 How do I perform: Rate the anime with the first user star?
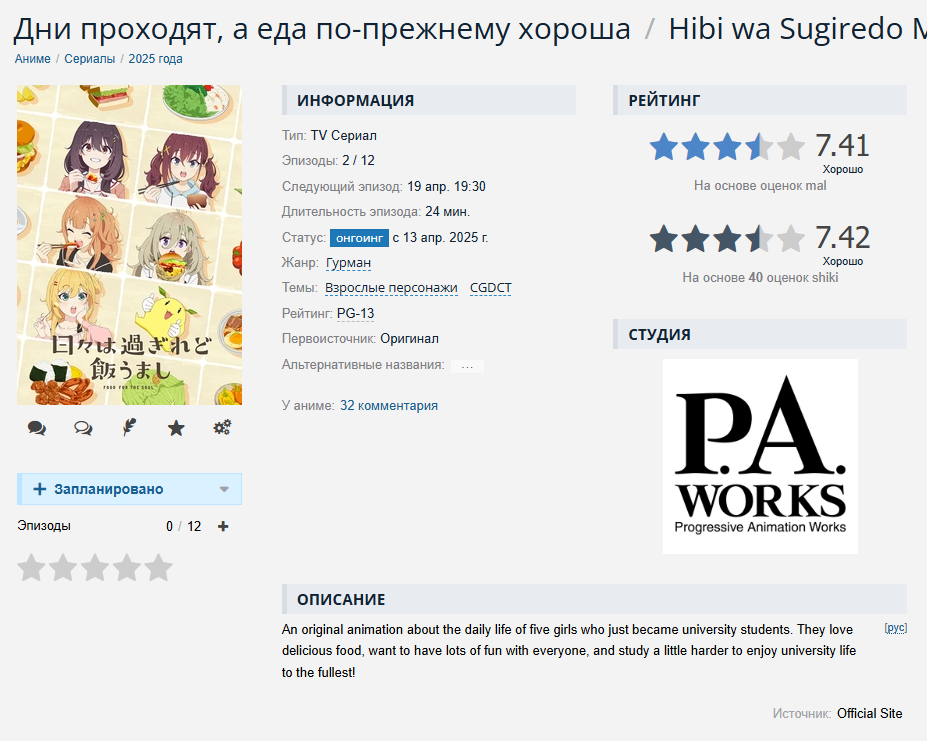point(31,568)
